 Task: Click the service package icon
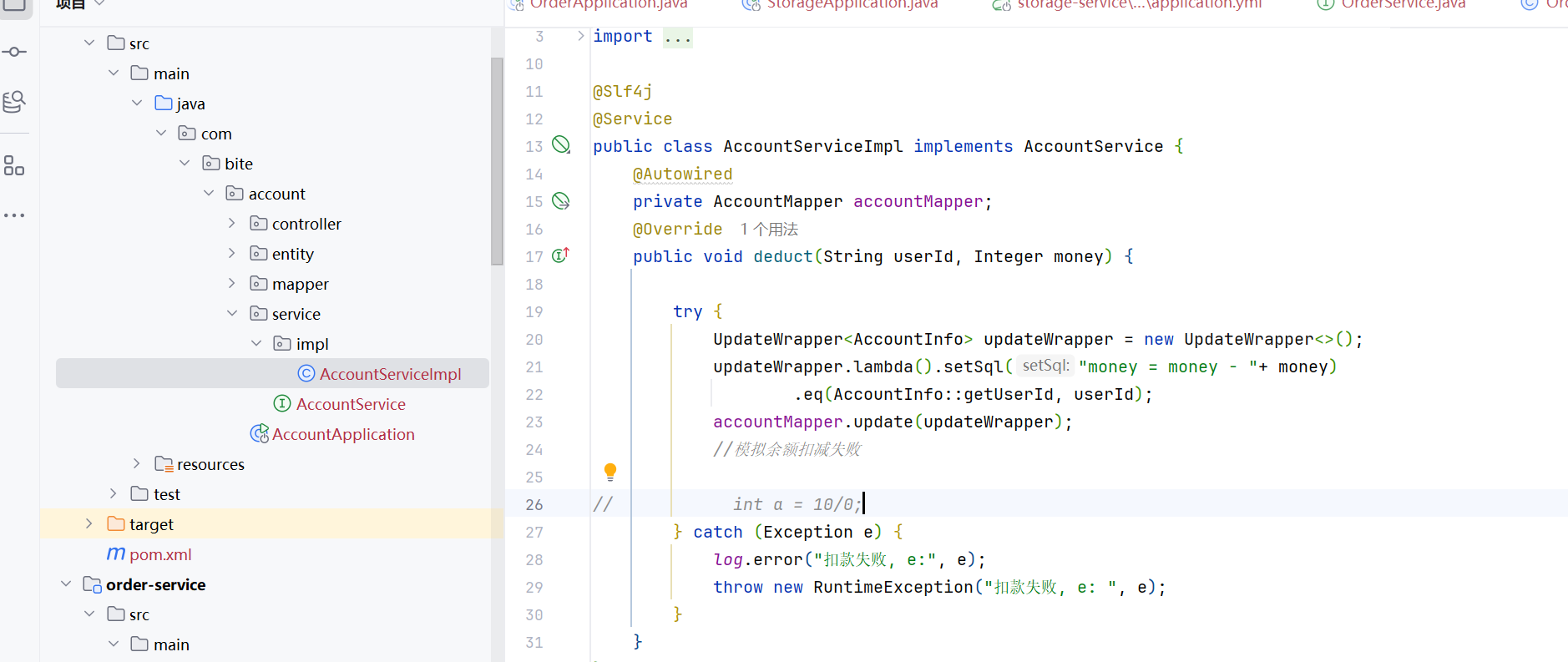[x=259, y=313]
